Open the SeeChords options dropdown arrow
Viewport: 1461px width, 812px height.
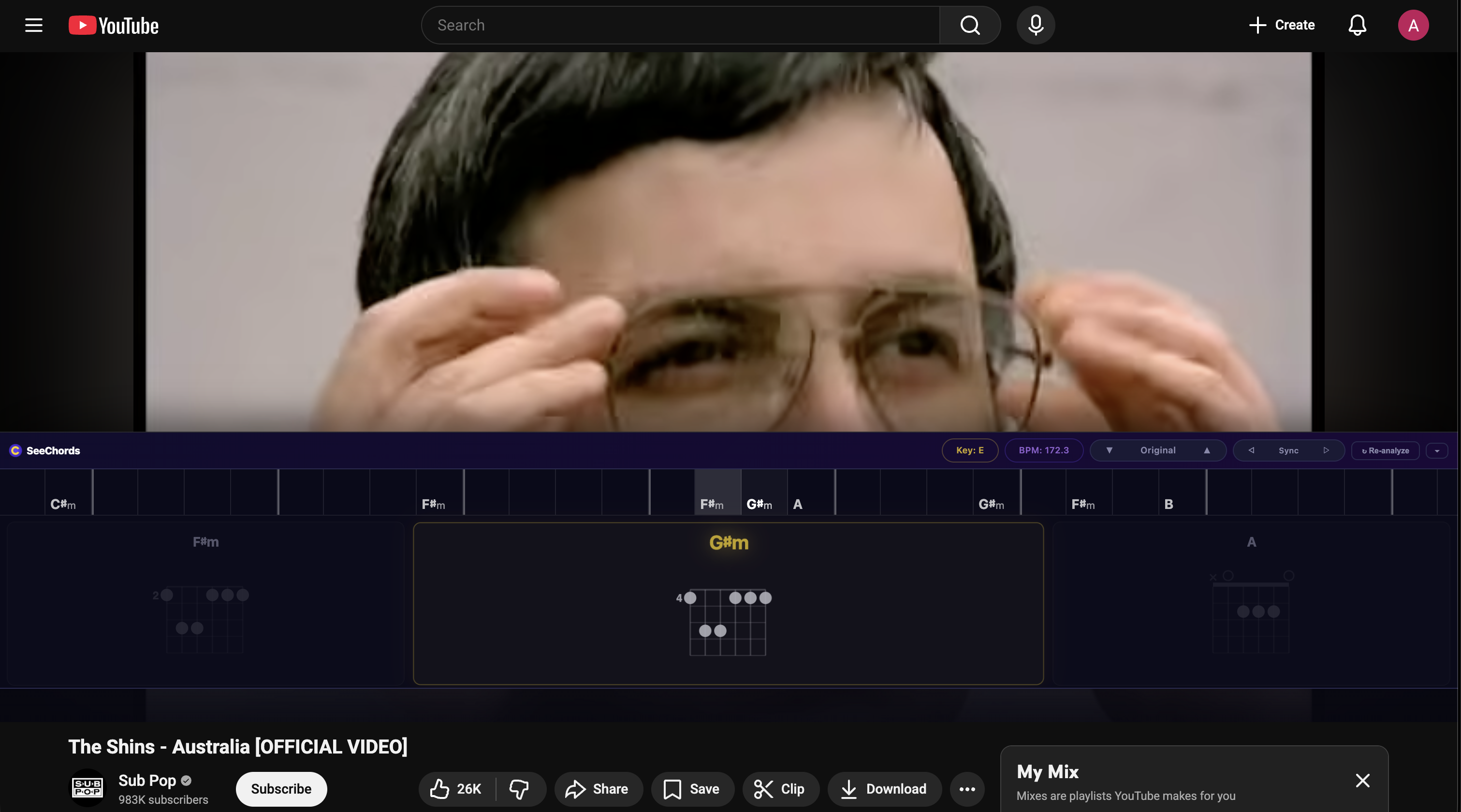[x=1437, y=450]
